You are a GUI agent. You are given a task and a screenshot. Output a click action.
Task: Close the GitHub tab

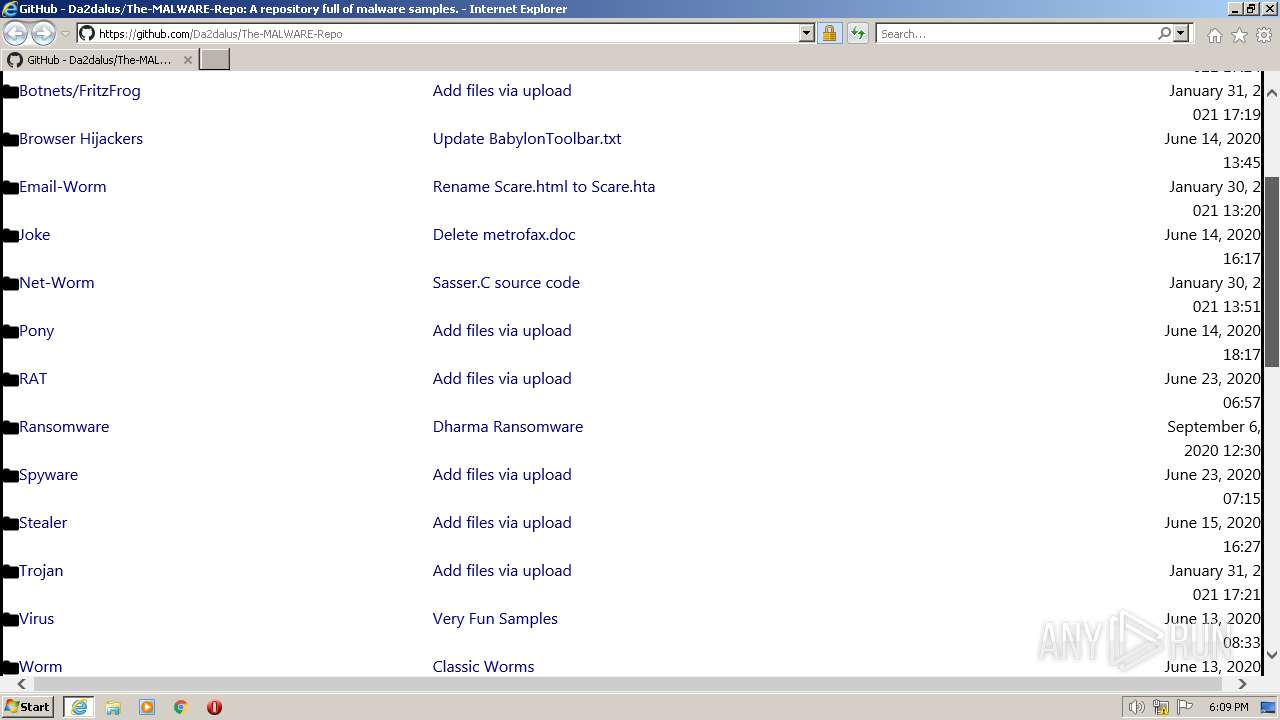click(x=187, y=60)
